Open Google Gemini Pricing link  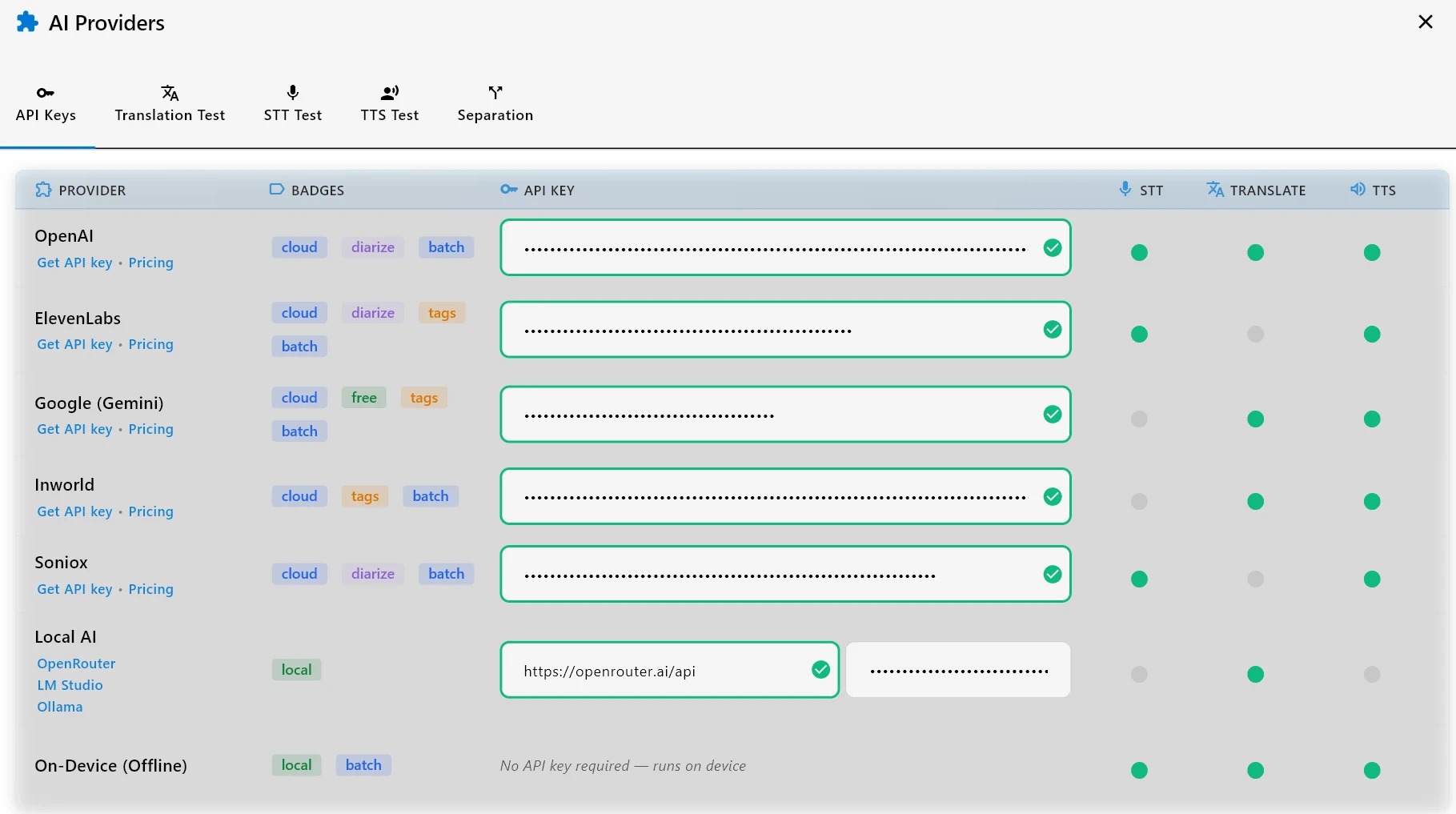(150, 429)
